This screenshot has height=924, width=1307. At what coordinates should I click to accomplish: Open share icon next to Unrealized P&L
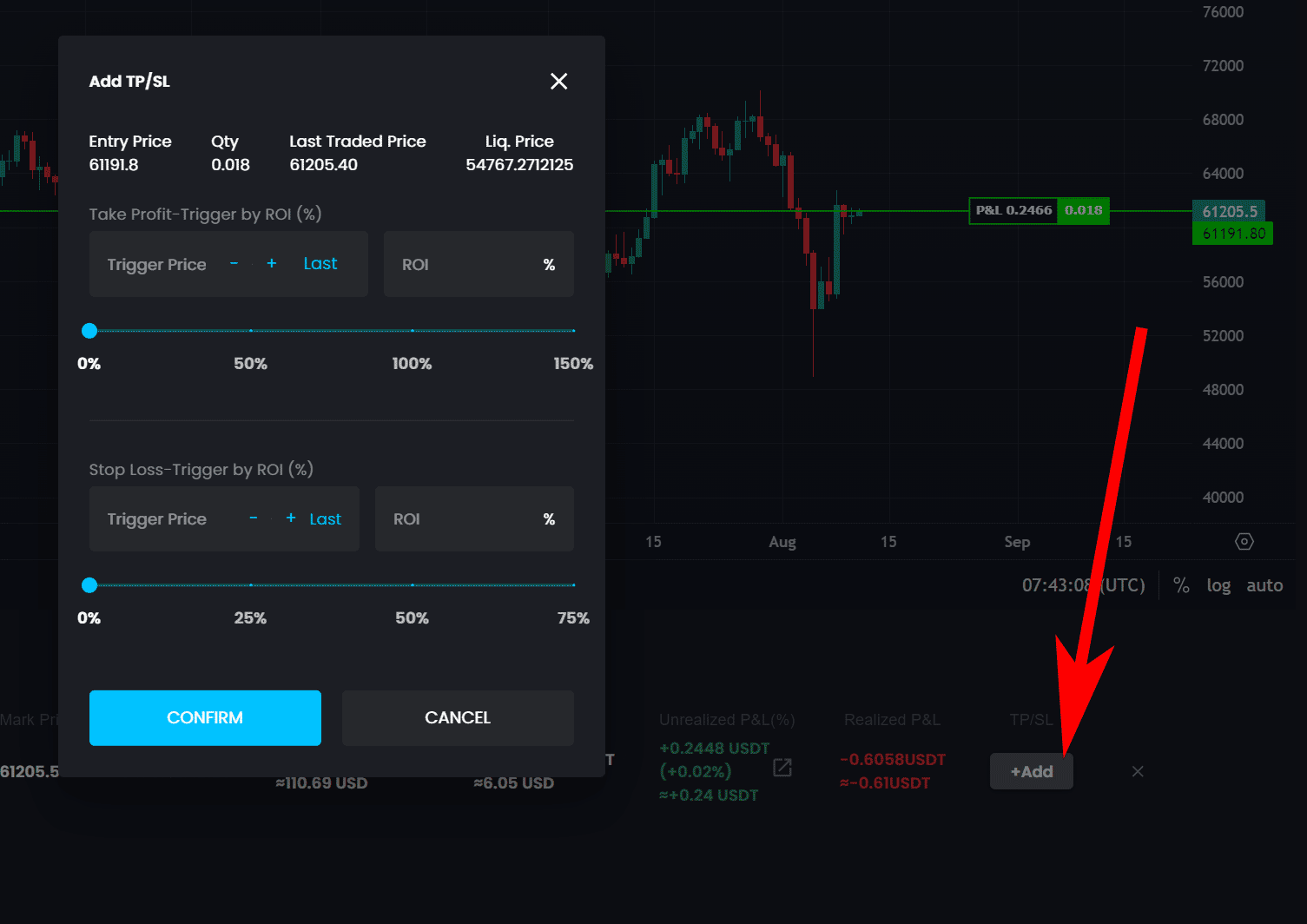click(x=782, y=768)
